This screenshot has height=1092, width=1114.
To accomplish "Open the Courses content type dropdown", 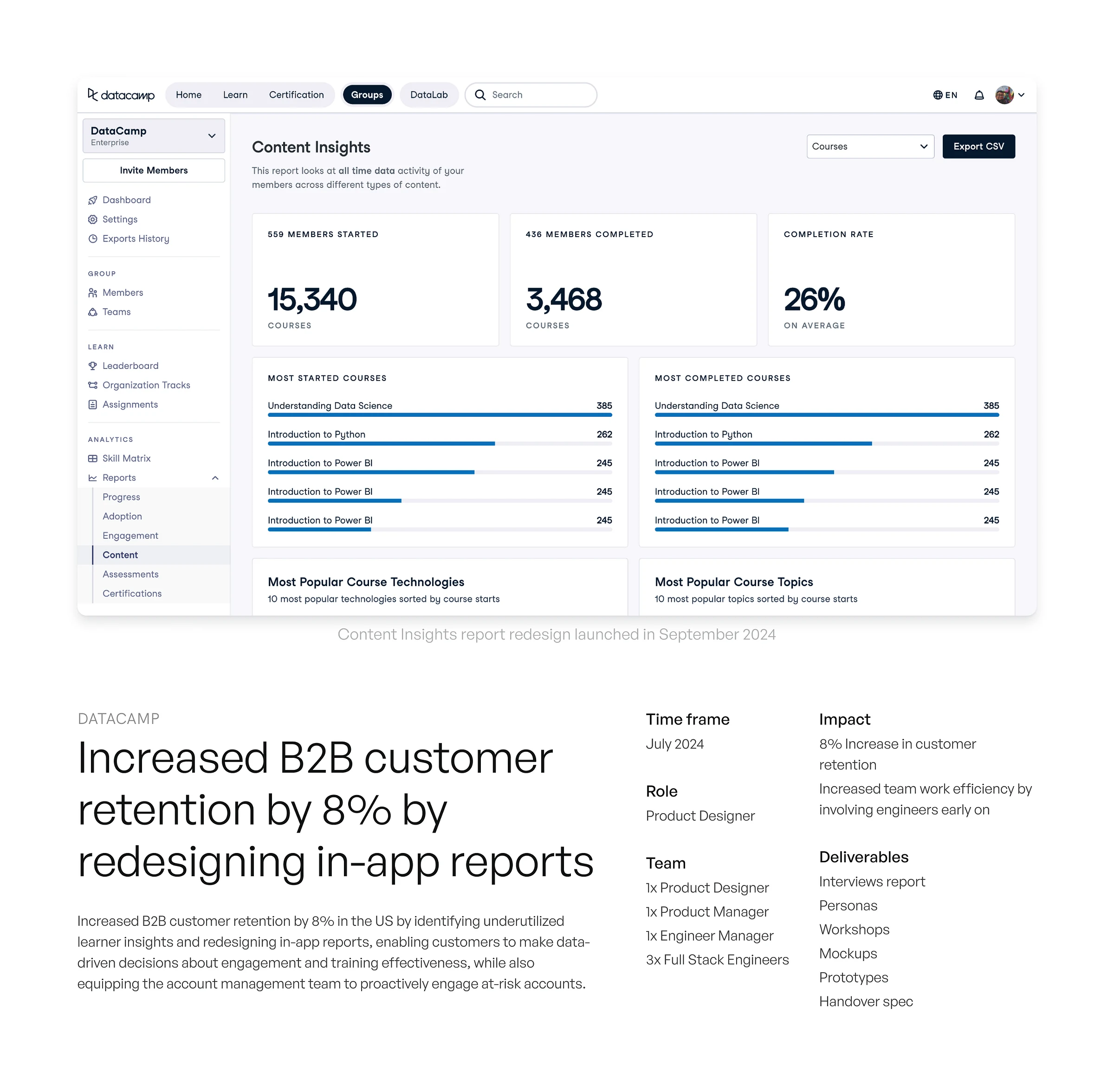I will tap(870, 147).
